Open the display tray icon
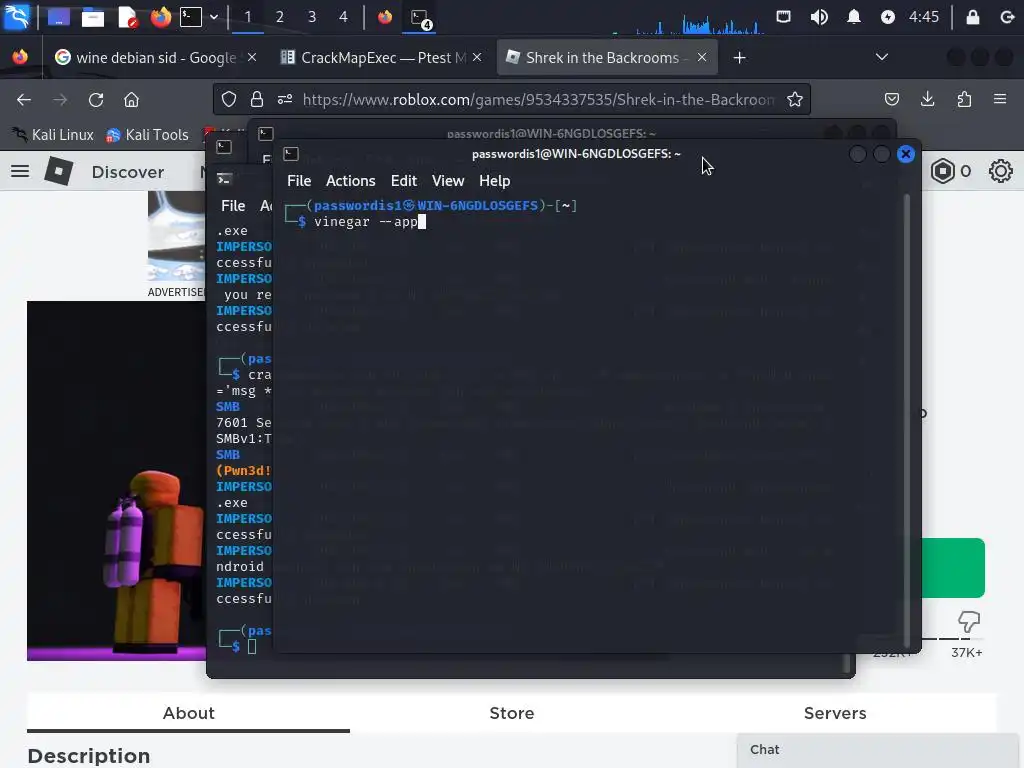The height and width of the screenshot is (768, 1024). pyautogui.click(x=783, y=16)
